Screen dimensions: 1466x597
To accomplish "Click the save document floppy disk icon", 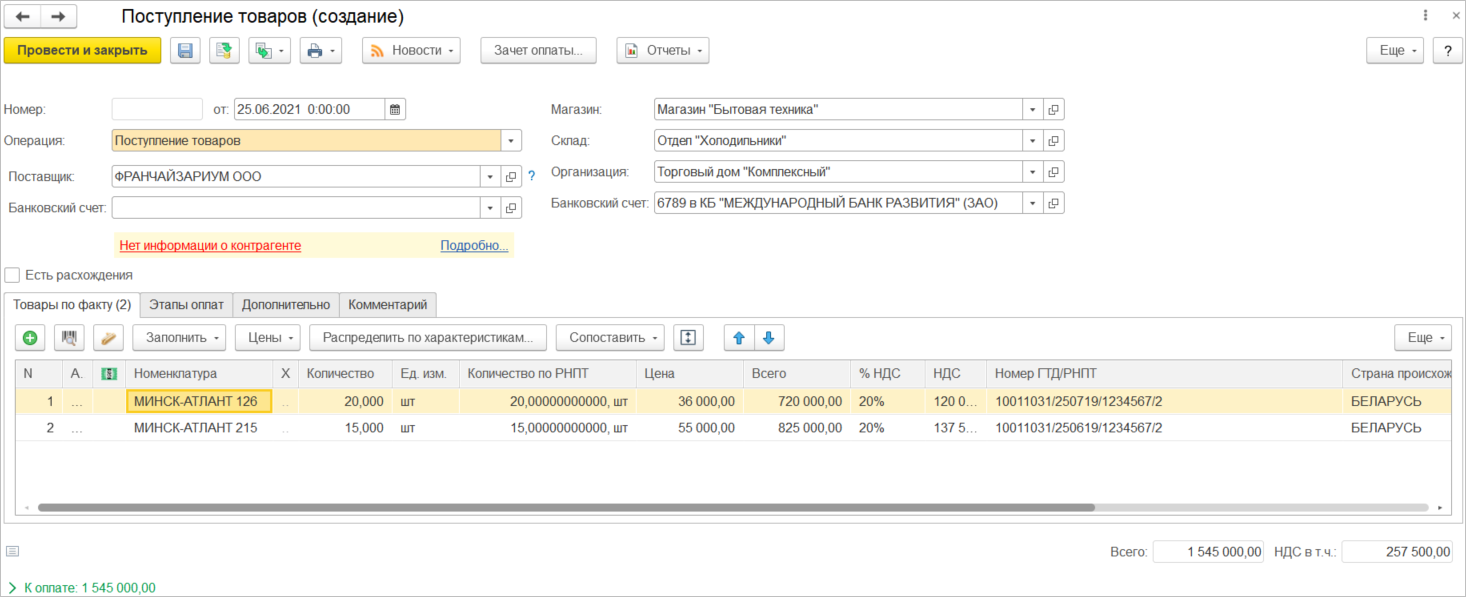I will pyautogui.click(x=185, y=51).
